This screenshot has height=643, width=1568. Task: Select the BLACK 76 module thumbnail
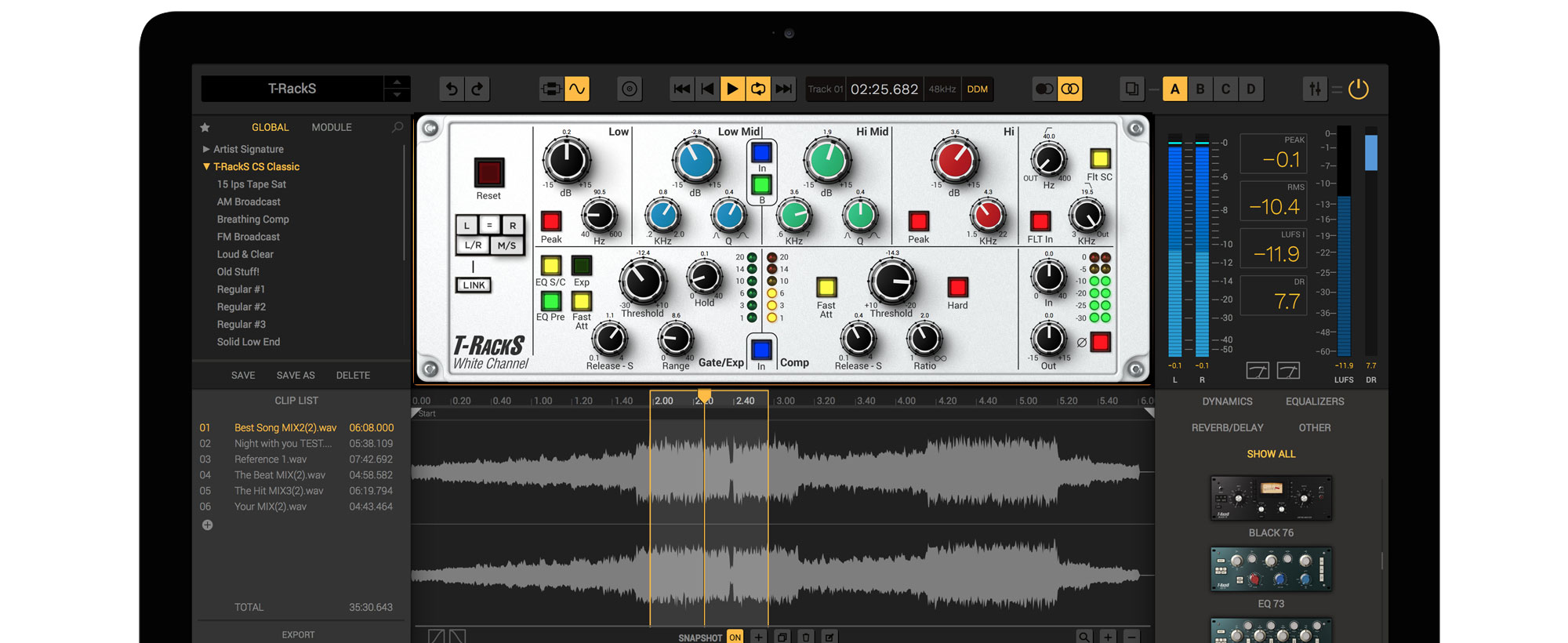[1271, 498]
